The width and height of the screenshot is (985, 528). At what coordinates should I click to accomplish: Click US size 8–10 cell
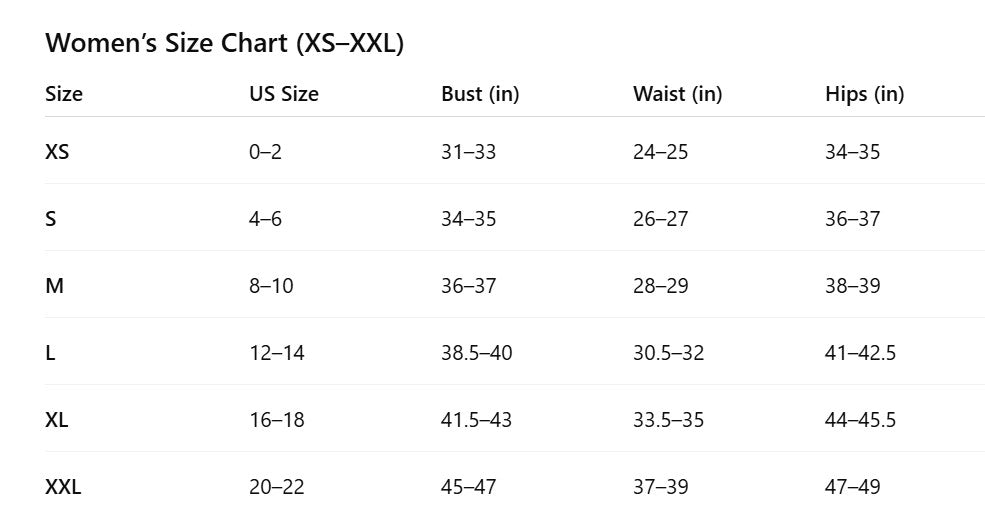271,287
